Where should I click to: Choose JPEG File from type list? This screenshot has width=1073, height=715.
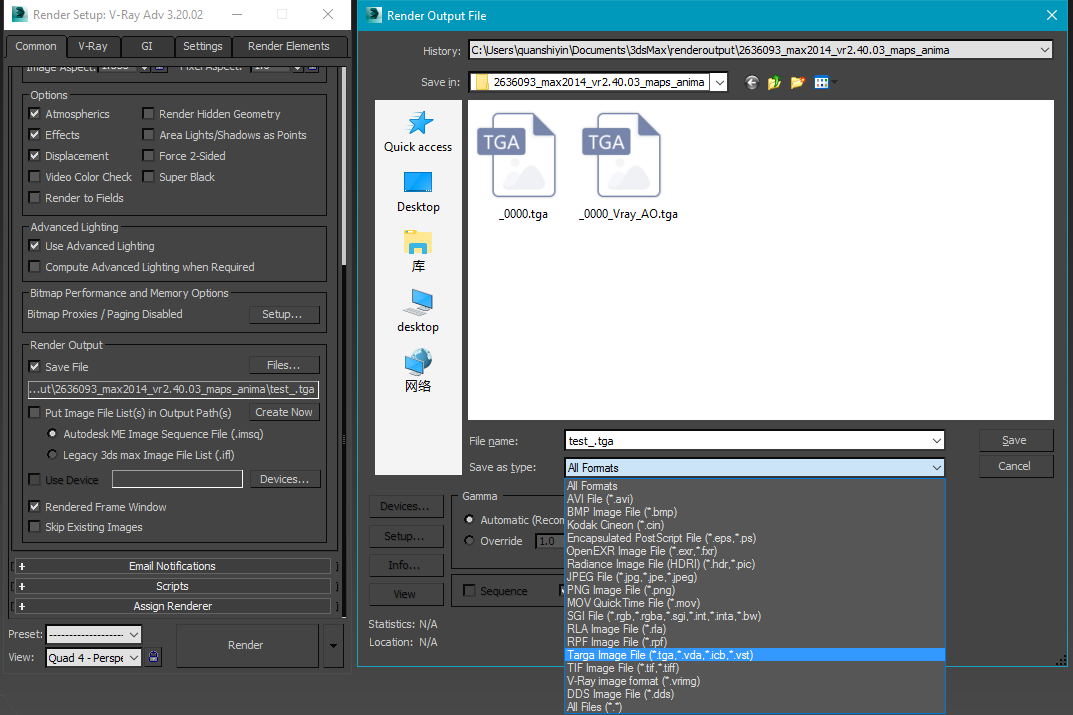755,577
